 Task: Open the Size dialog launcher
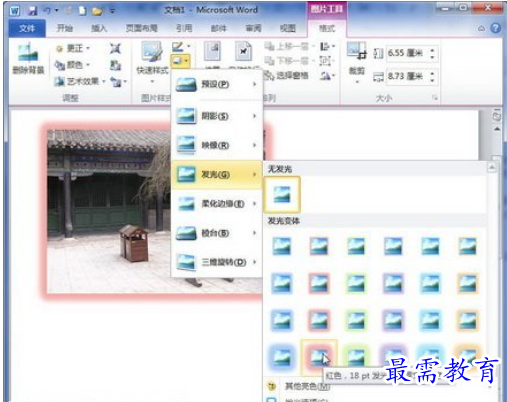(435, 97)
